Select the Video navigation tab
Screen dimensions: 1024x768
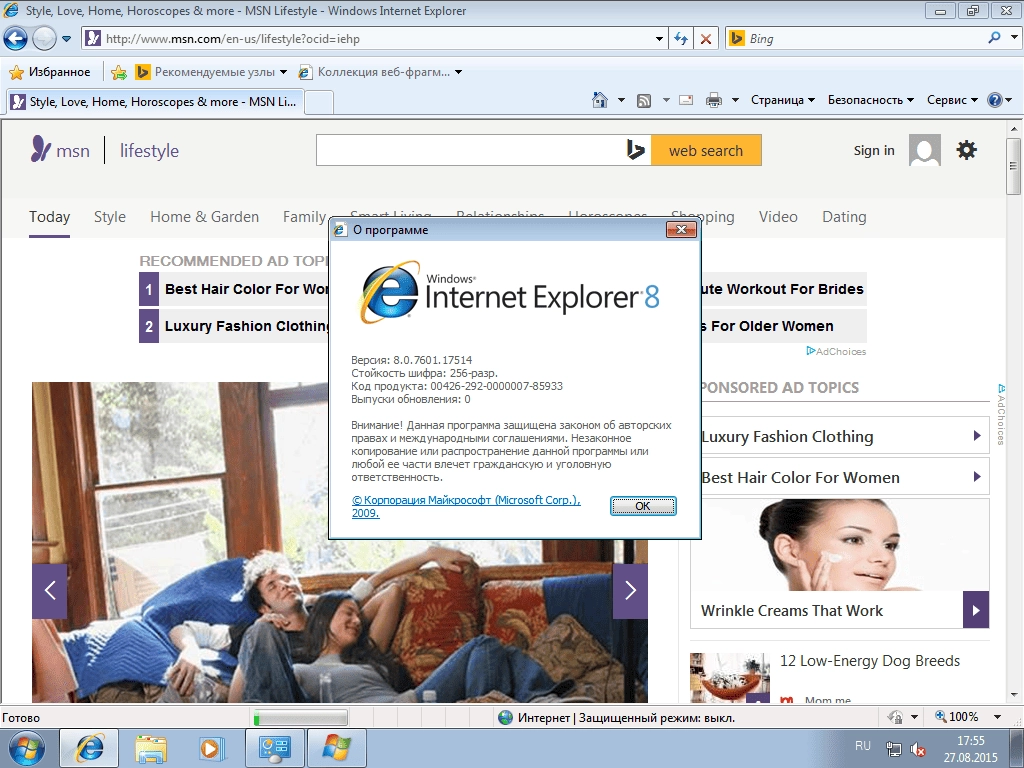778,217
